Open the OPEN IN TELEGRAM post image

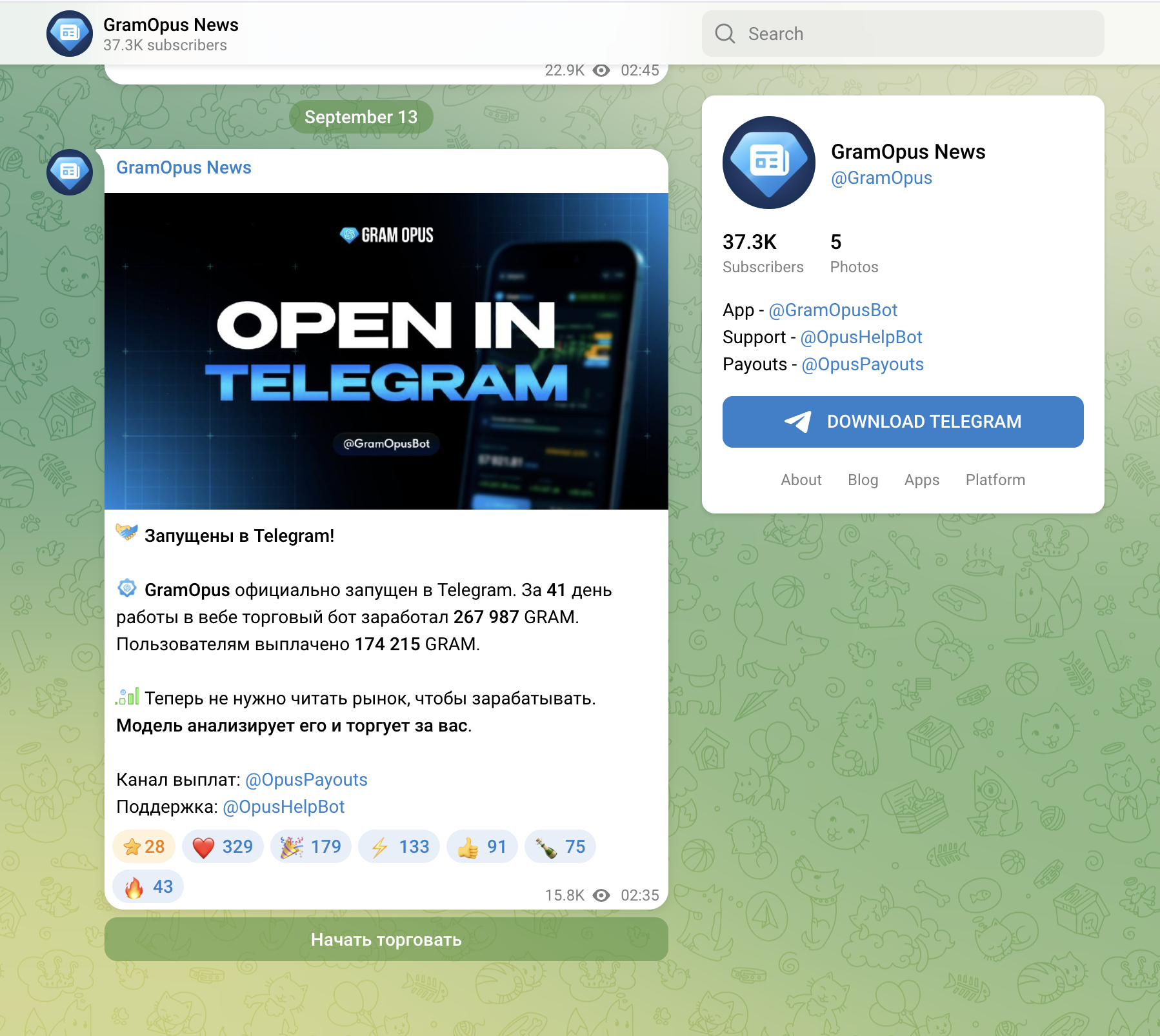(x=386, y=351)
